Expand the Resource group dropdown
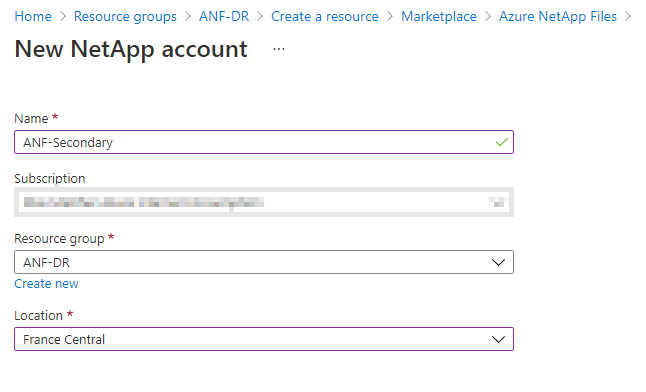 coord(264,262)
